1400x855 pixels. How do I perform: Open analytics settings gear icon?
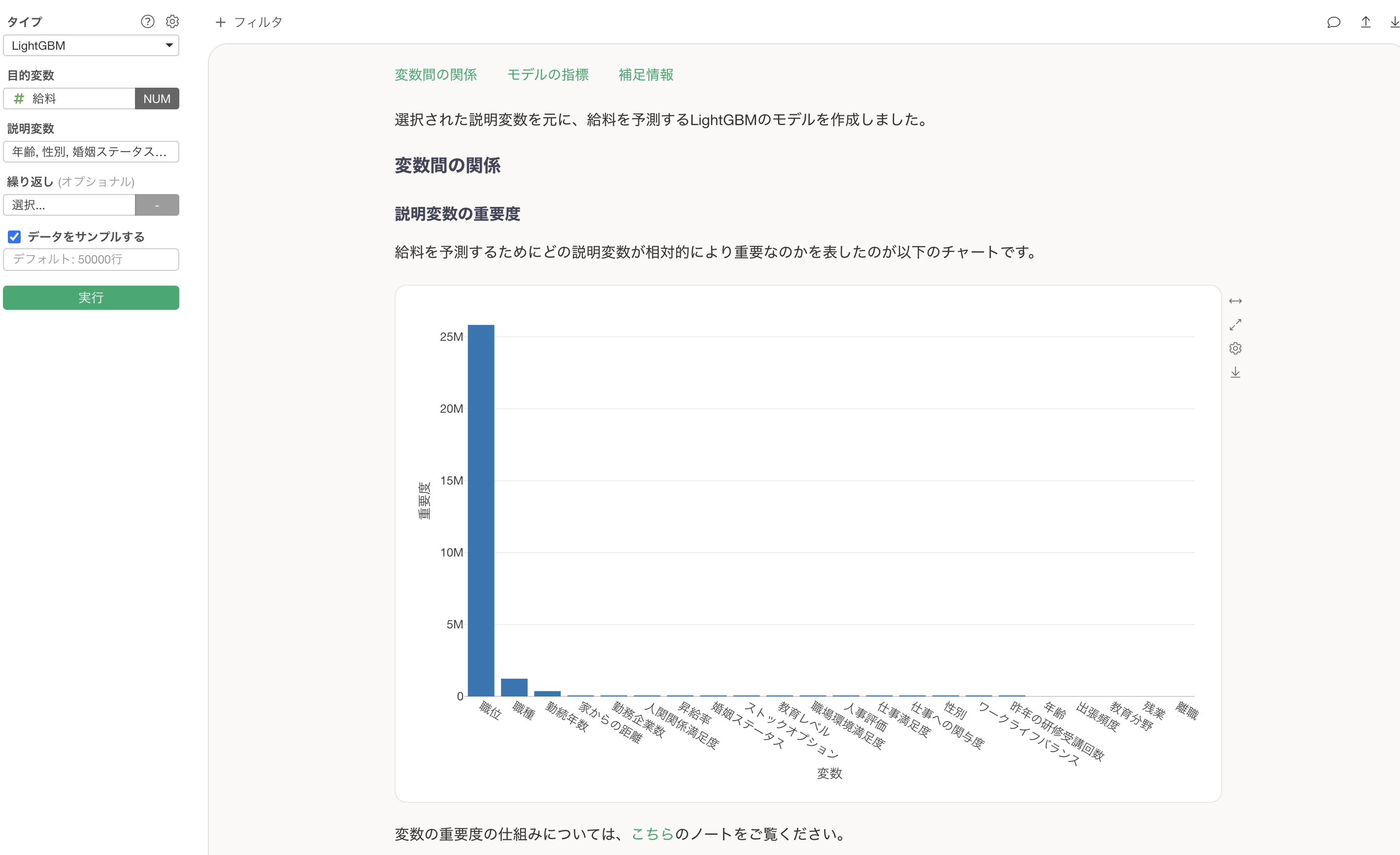[x=172, y=22]
